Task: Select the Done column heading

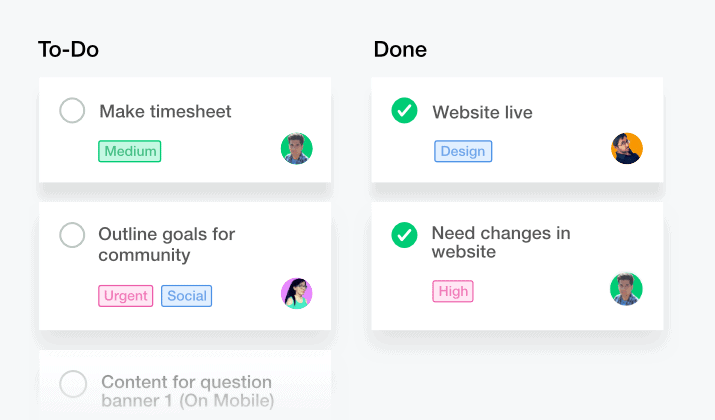Action: pos(400,49)
